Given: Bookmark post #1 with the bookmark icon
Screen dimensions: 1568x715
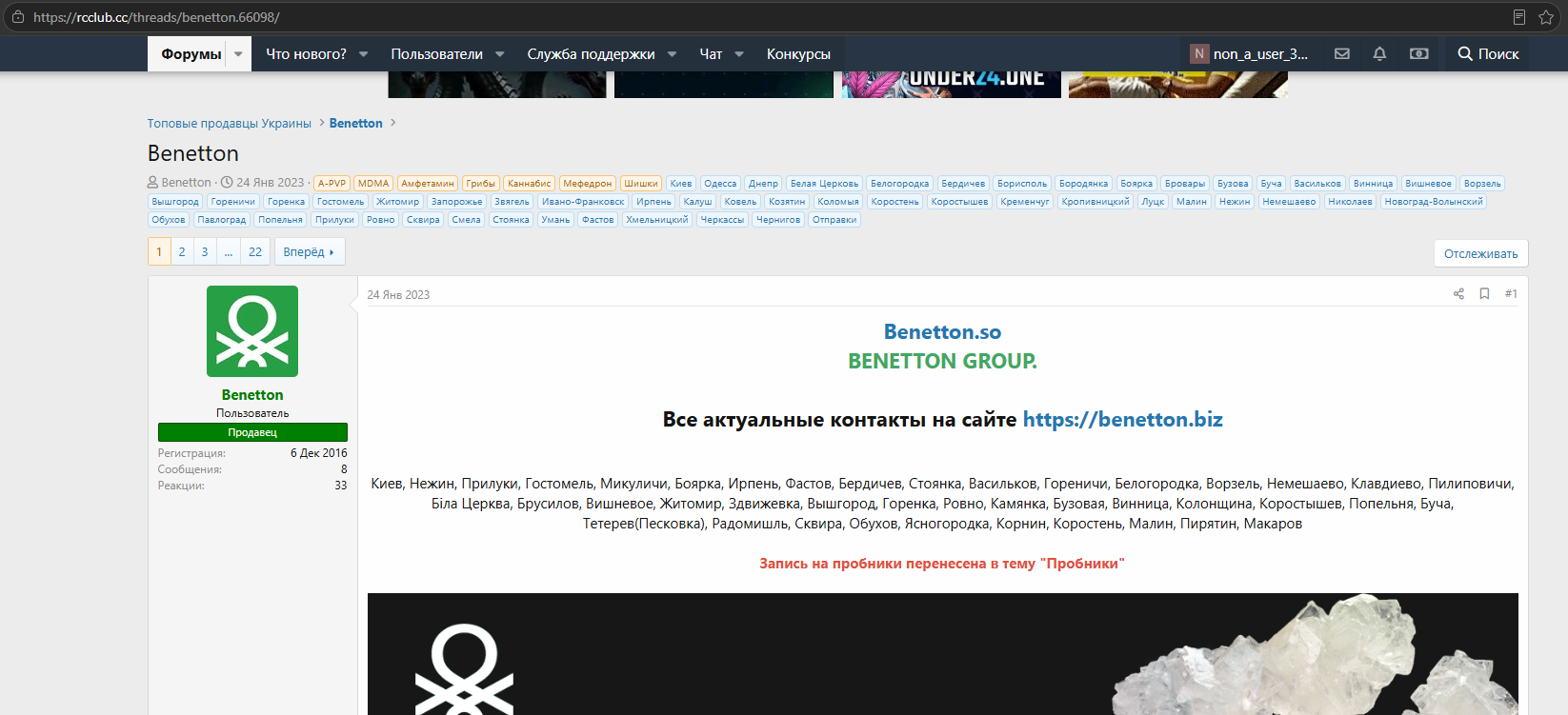Looking at the screenshot, I should (x=1484, y=294).
